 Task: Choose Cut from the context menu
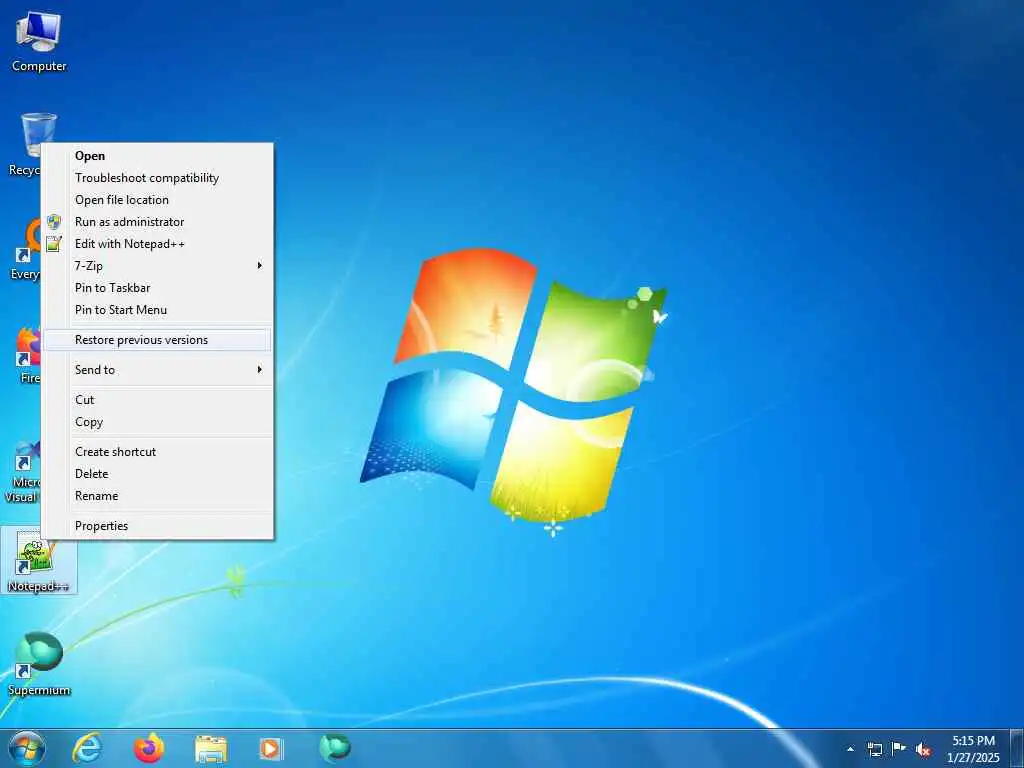[157, 400]
